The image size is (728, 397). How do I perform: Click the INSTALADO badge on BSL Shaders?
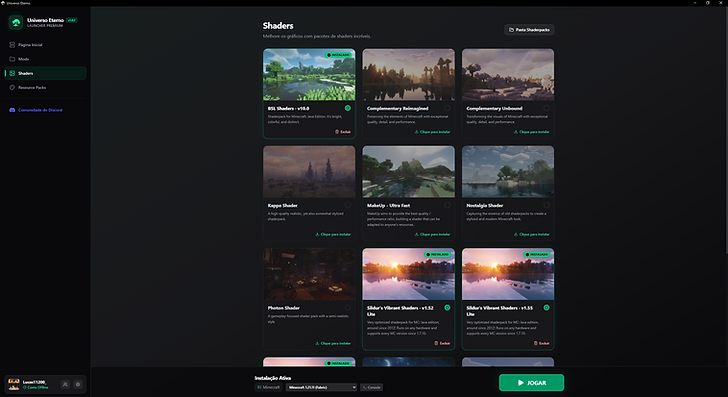point(338,55)
